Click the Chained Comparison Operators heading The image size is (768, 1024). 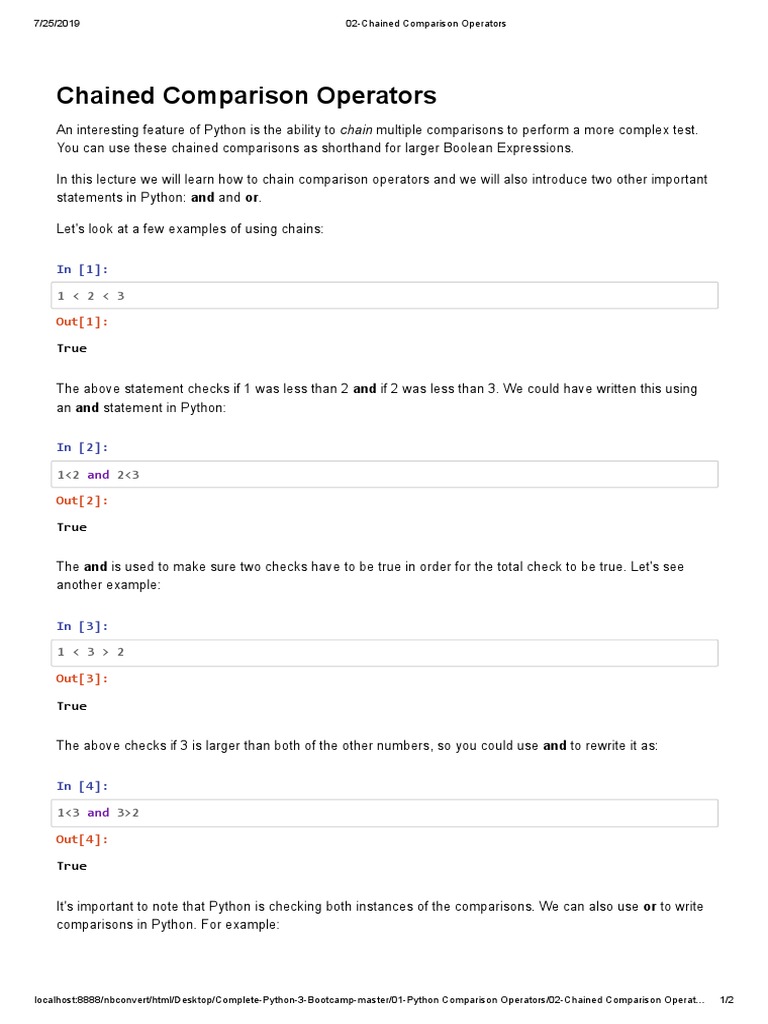pyautogui.click(x=246, y=96)
